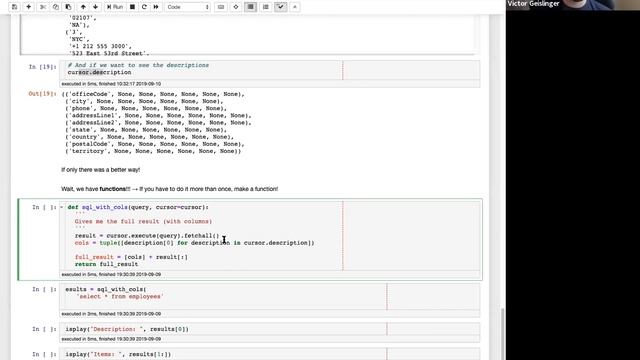Click the save notebook icon

coord(15,7)
